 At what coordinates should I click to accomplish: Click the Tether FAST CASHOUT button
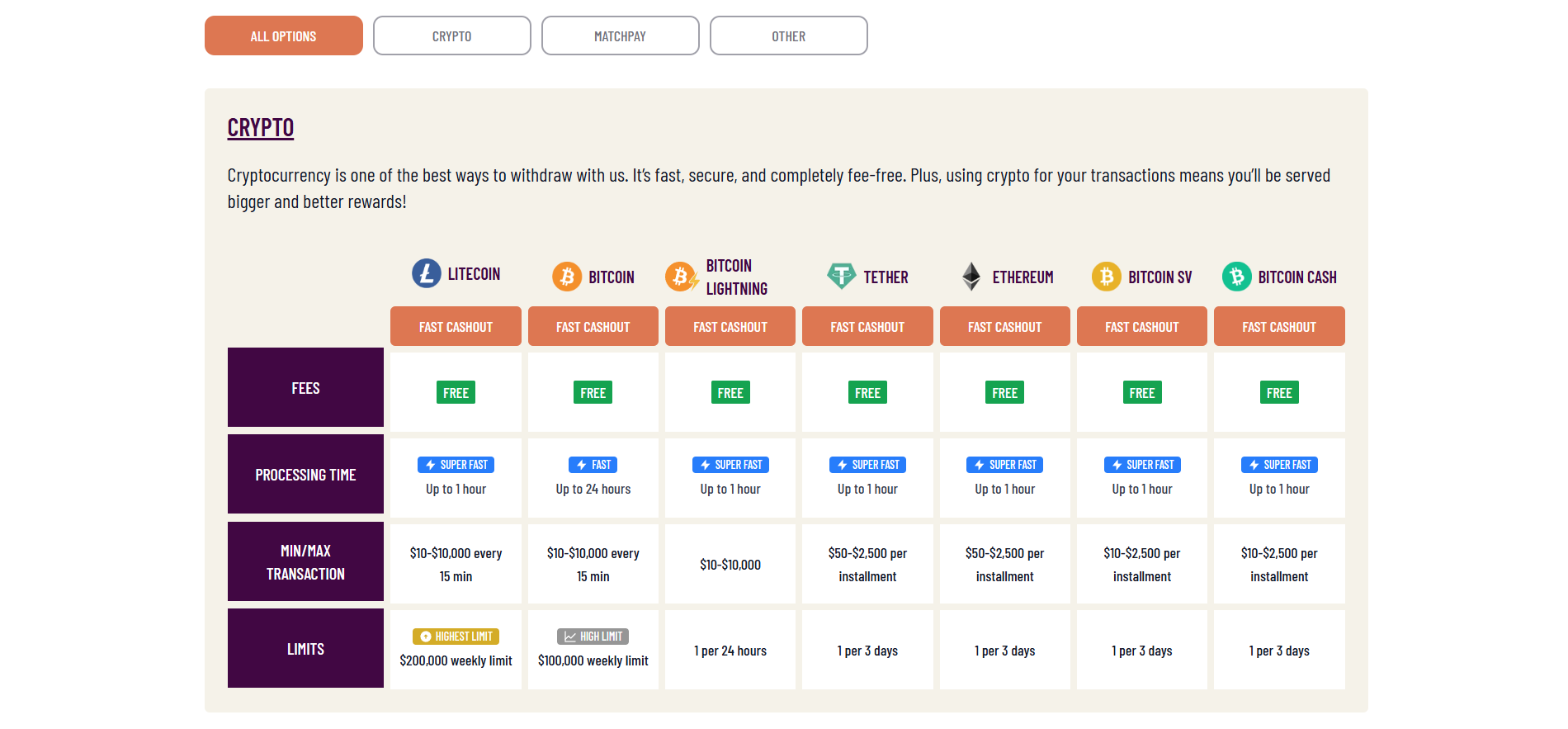[867, 326]
